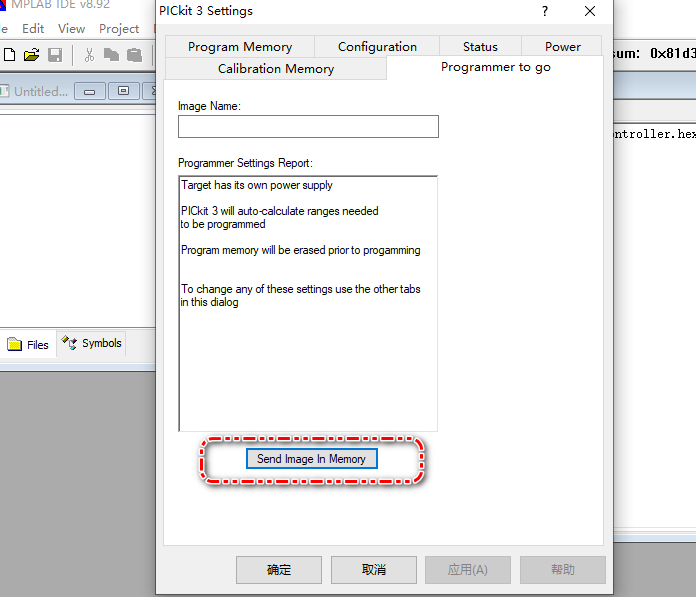
Task: Click the Programmer Settings Report label
Action: point(245,163)
